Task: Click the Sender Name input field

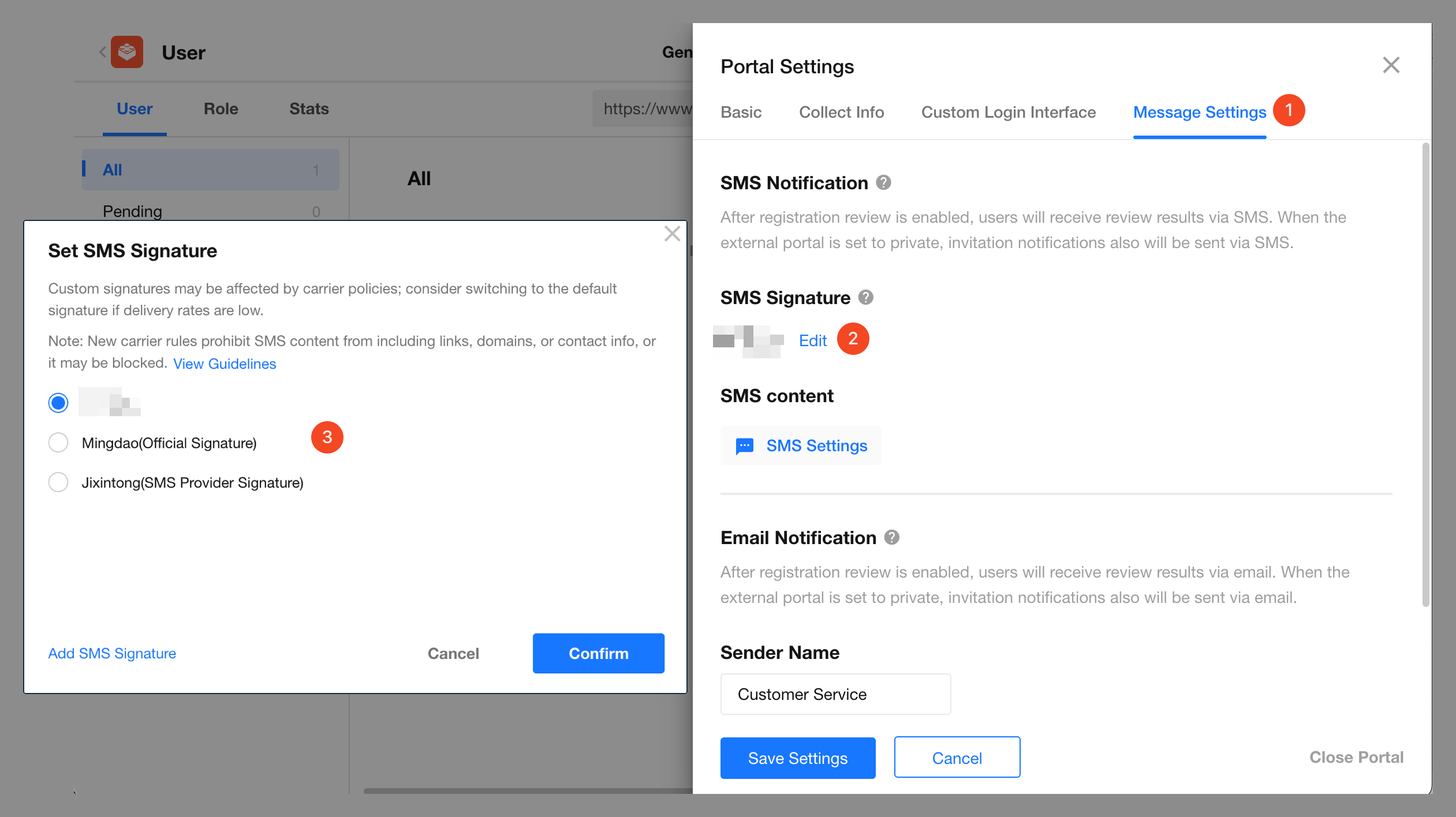Action: click(x=835, y=694)
